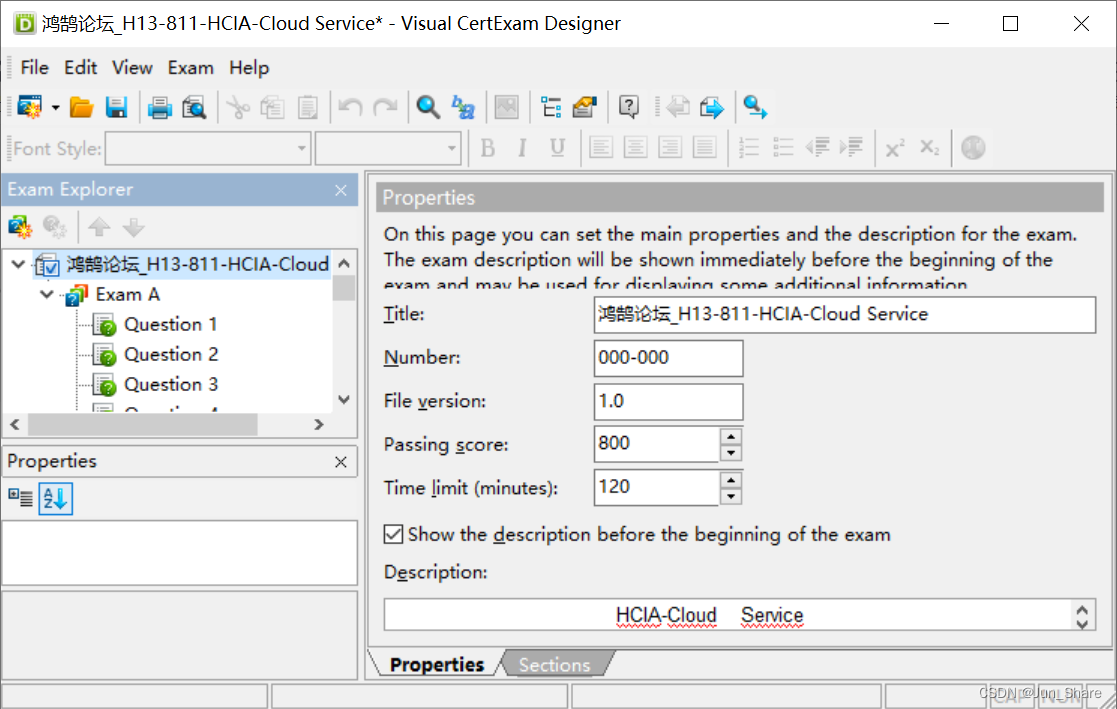Screen dimensions: 1117x709
Task: Open the Exam menu
Action: coord(190,68)
